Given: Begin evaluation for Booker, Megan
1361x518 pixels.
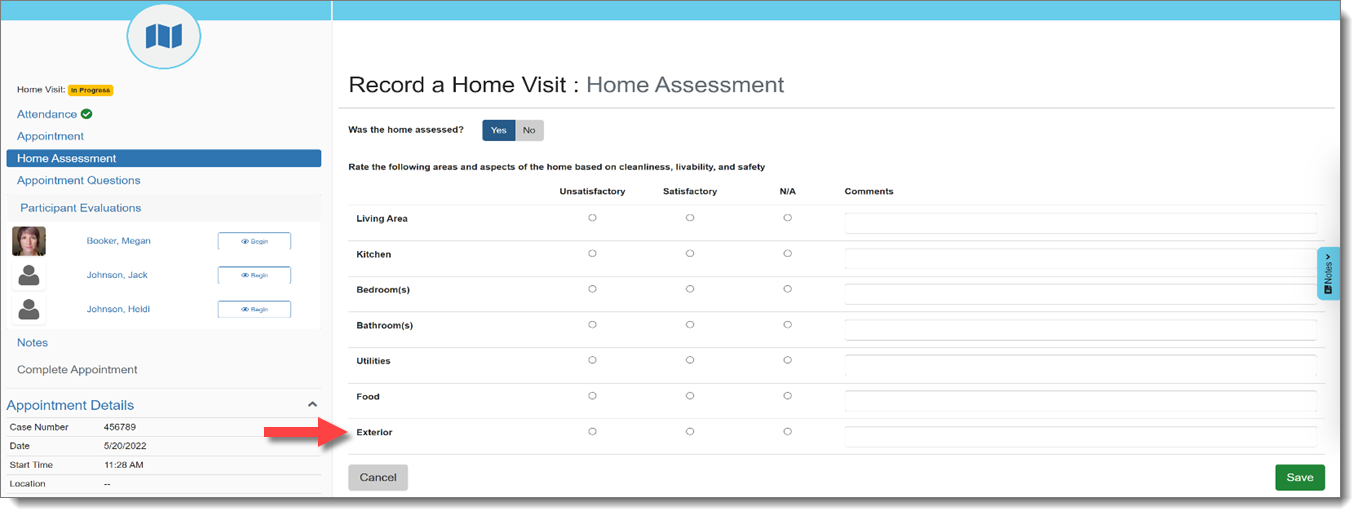Looking at the screenshot, I should [254, 241].
